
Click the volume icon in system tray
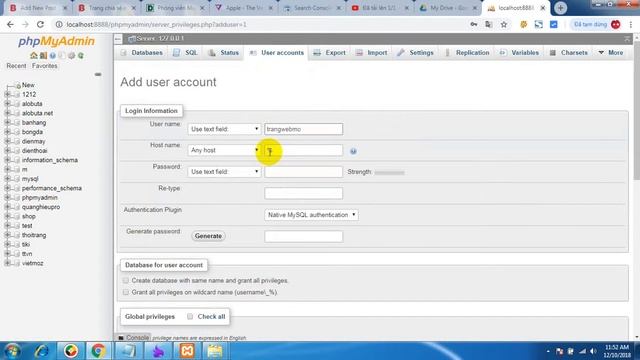pyautogui.click(x=593, y=351)
